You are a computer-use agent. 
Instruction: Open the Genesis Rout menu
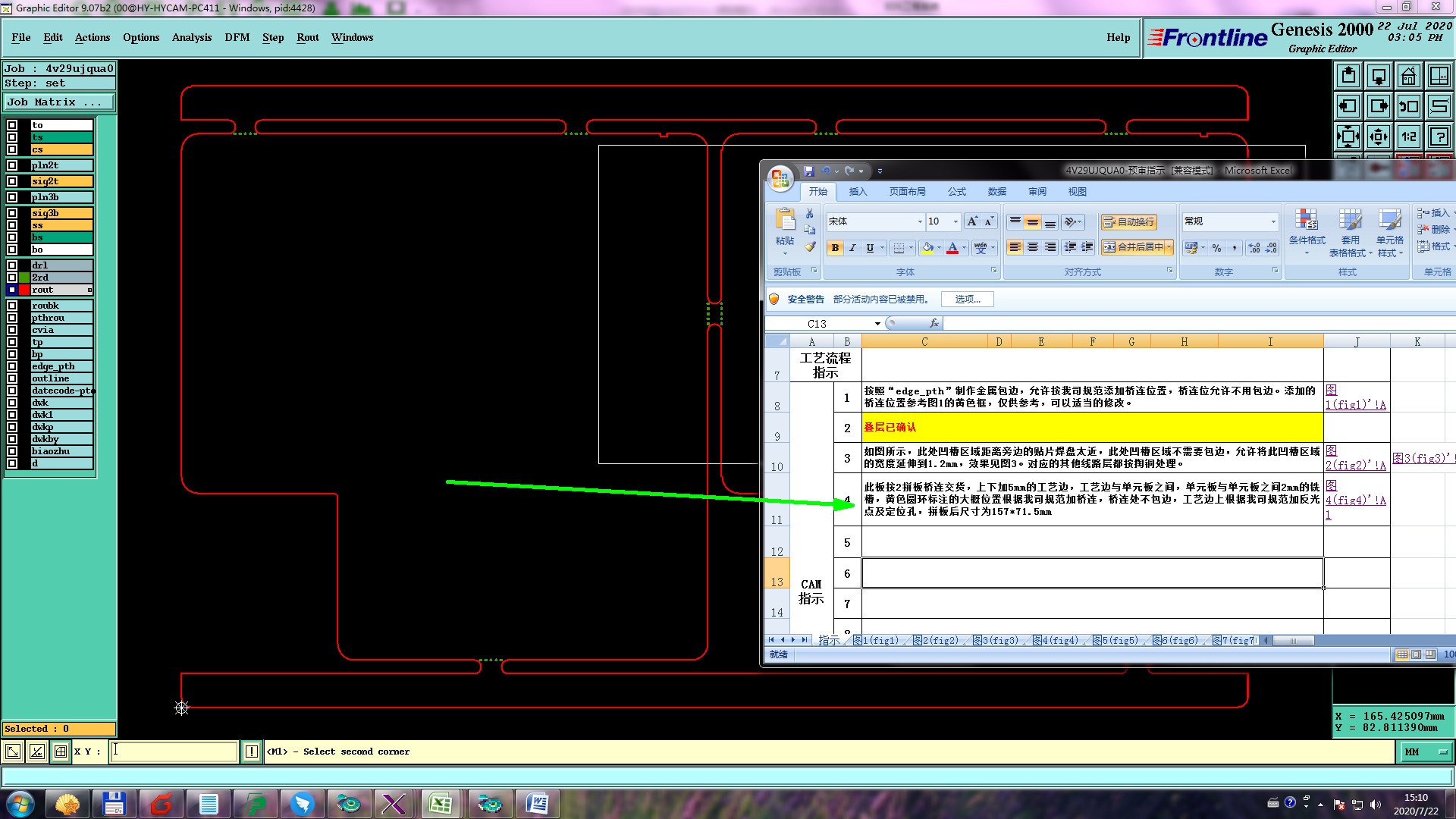tap(308, 37)
